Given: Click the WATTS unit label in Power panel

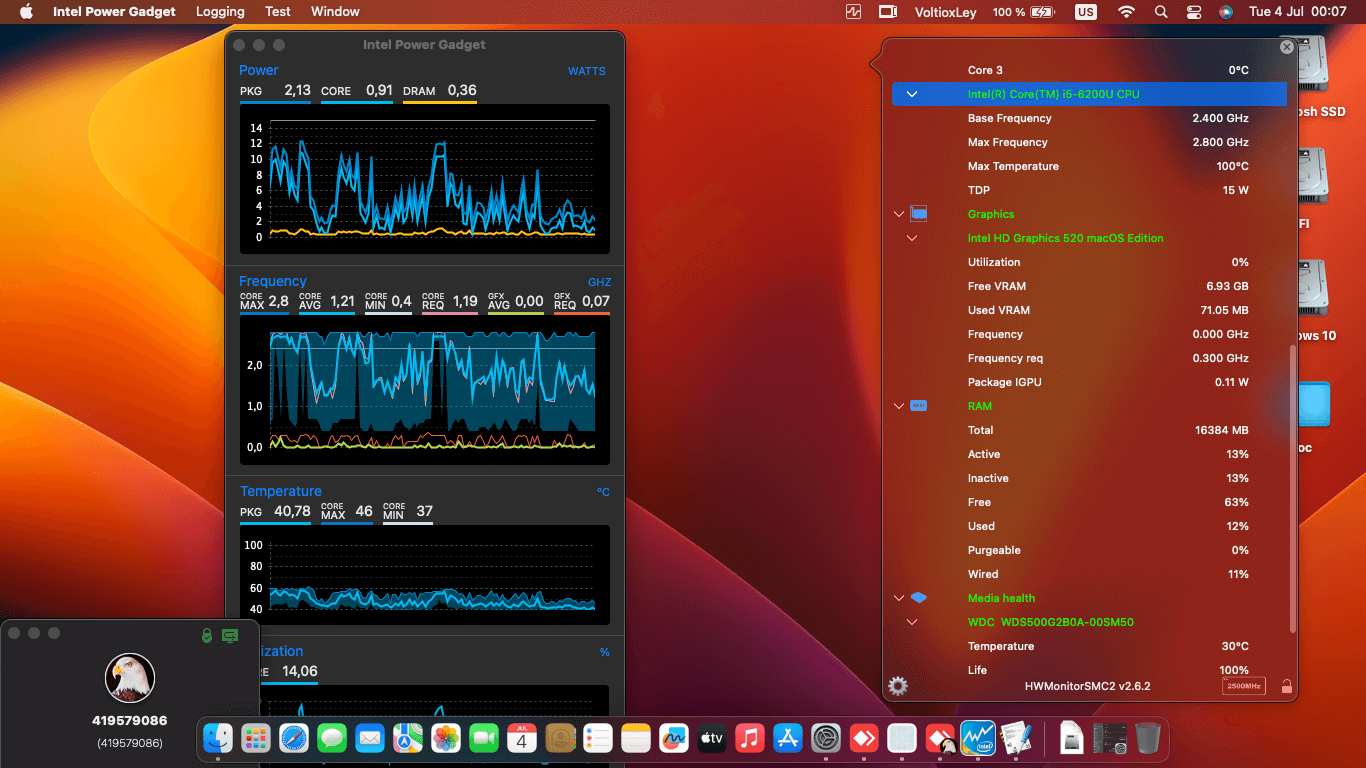Looking at the screenshot, I should point(587,71).
